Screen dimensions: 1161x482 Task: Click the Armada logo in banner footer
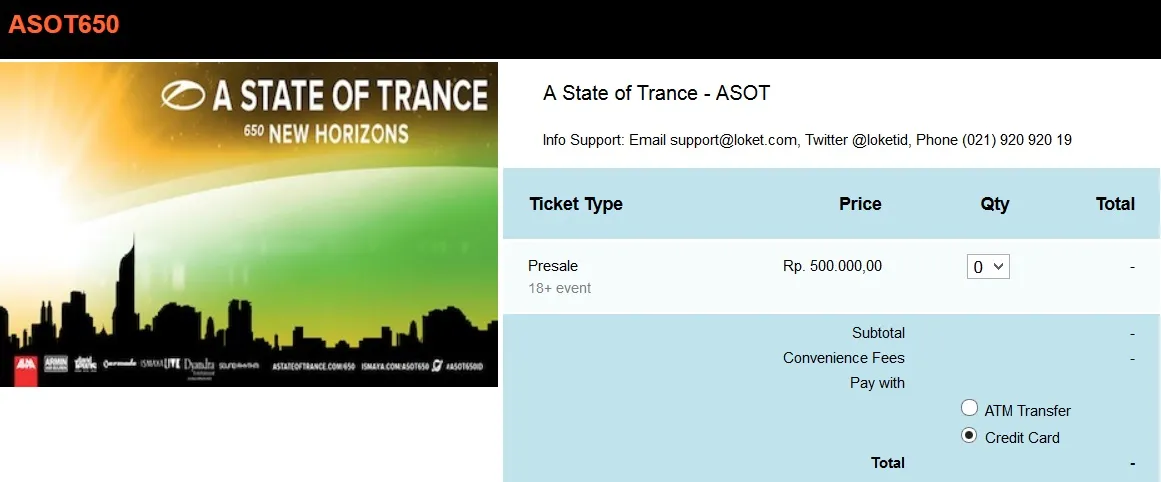click(x=118, y=367)
